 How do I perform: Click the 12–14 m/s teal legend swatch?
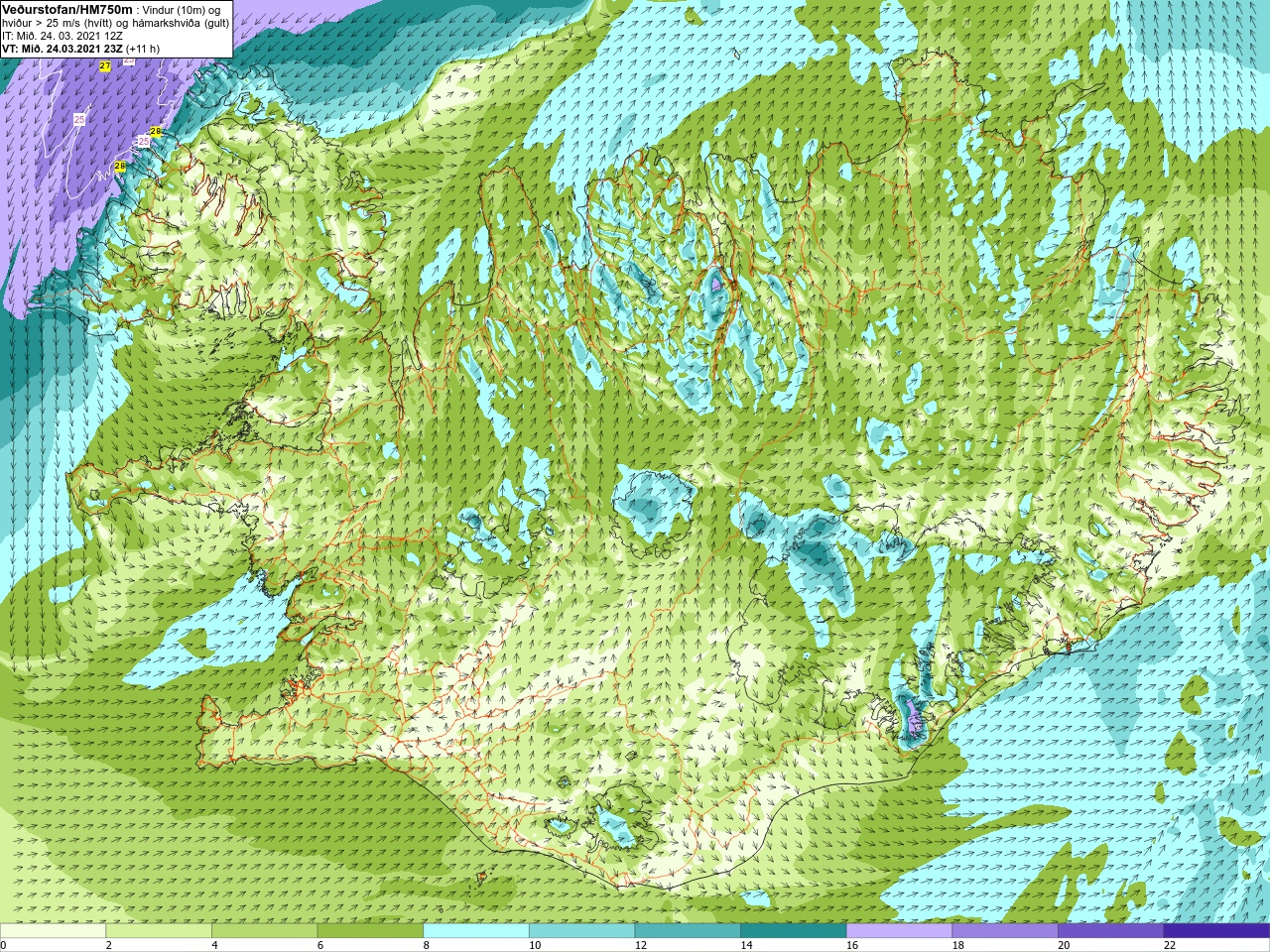tap(688, 931)
